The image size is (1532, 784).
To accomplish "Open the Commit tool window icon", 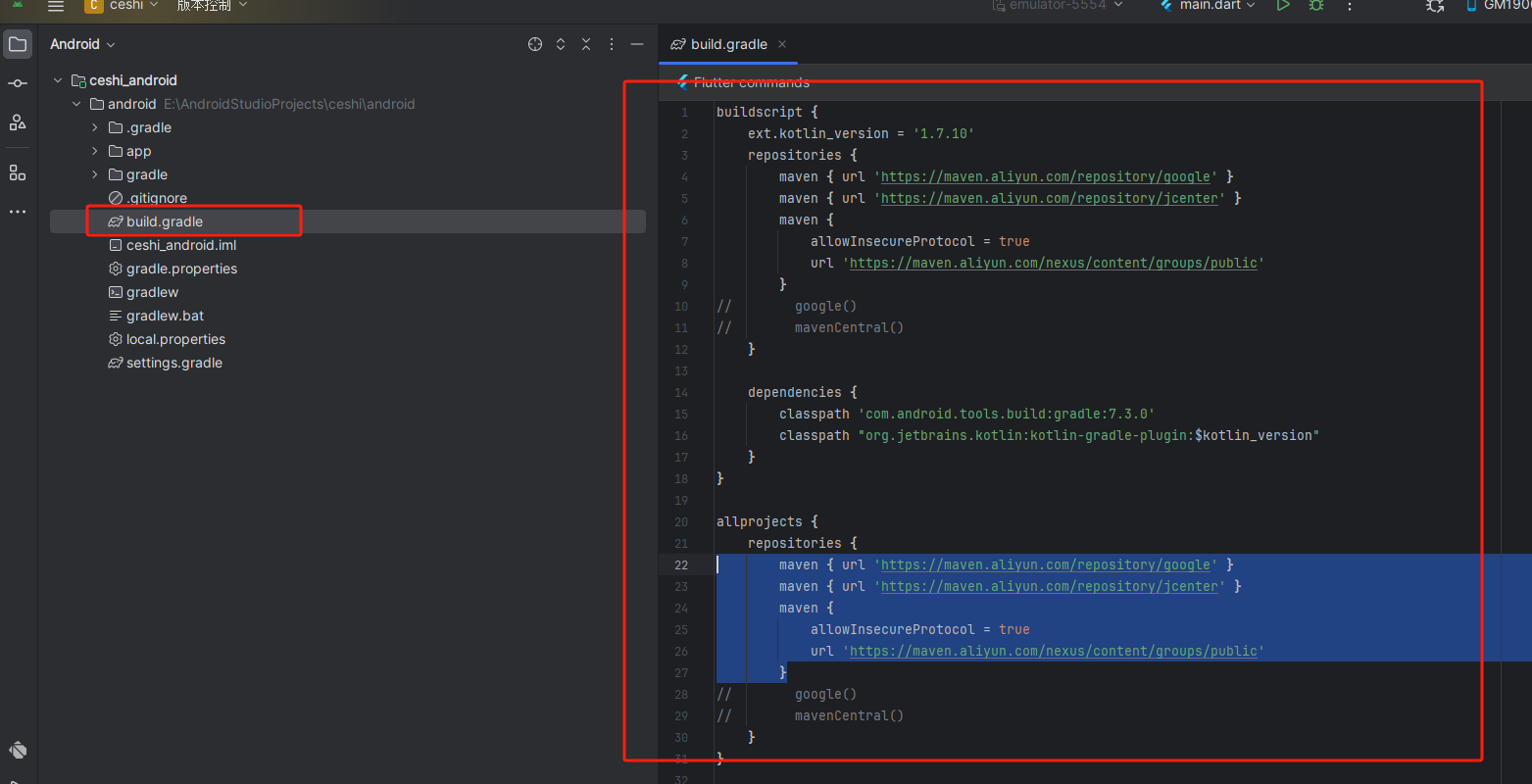I will (18, 83).
